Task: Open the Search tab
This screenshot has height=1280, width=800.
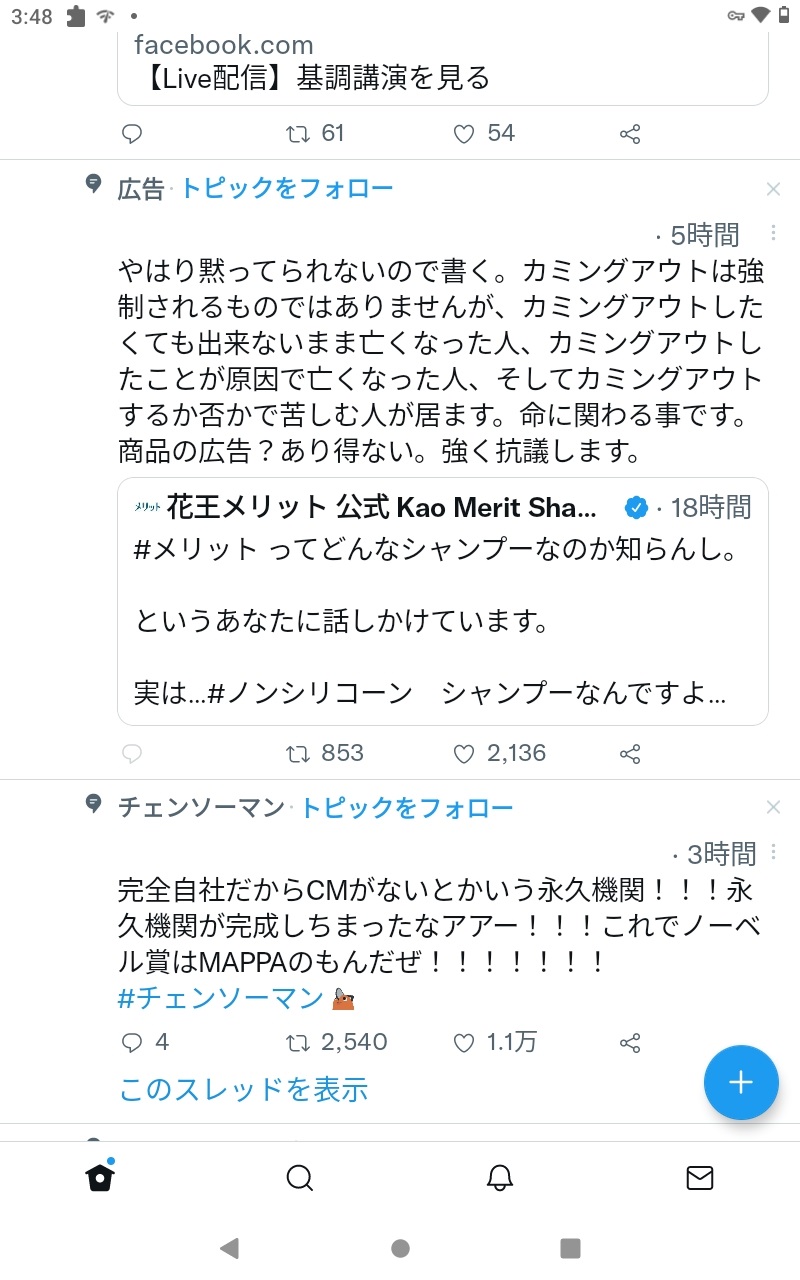Action: [x=300, y=1178]
